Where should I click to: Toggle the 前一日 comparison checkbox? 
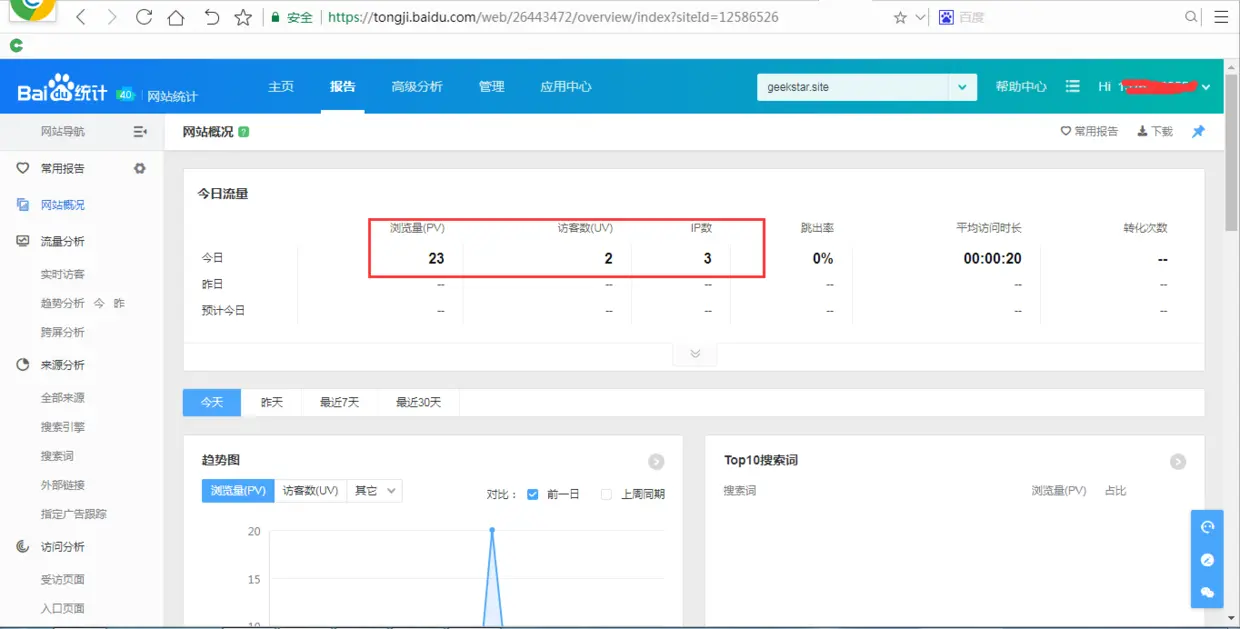click(532, 494)
